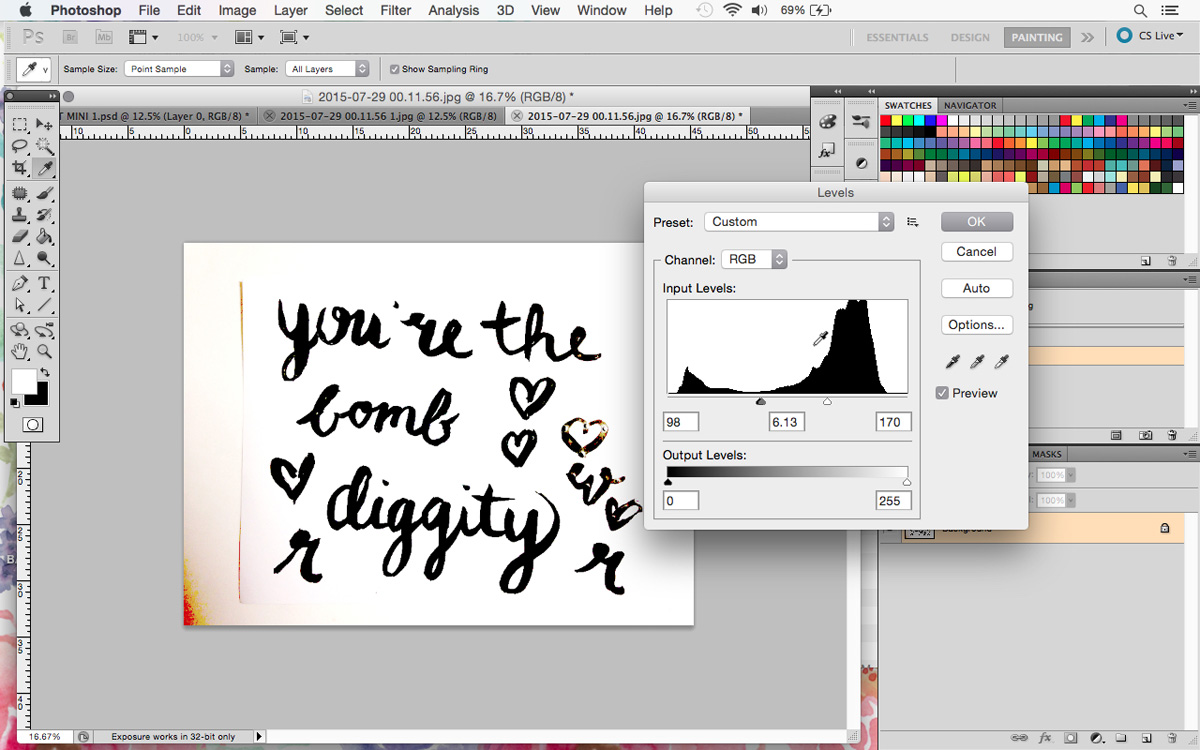Open the Filter menu
The image size is (1200, 750).
[x=396, y=10]
